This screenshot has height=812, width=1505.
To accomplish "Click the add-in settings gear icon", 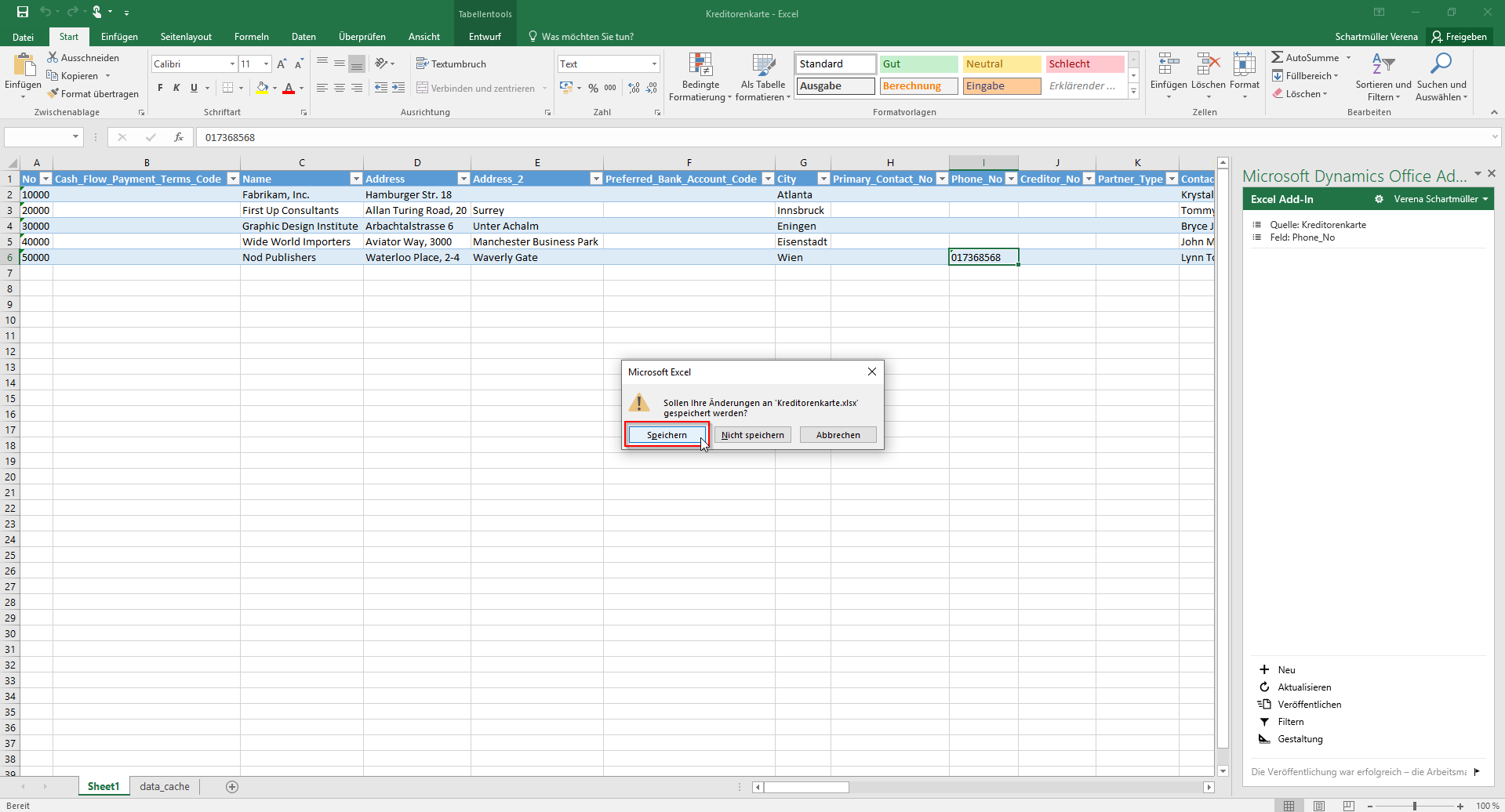I will (1379, 199).
